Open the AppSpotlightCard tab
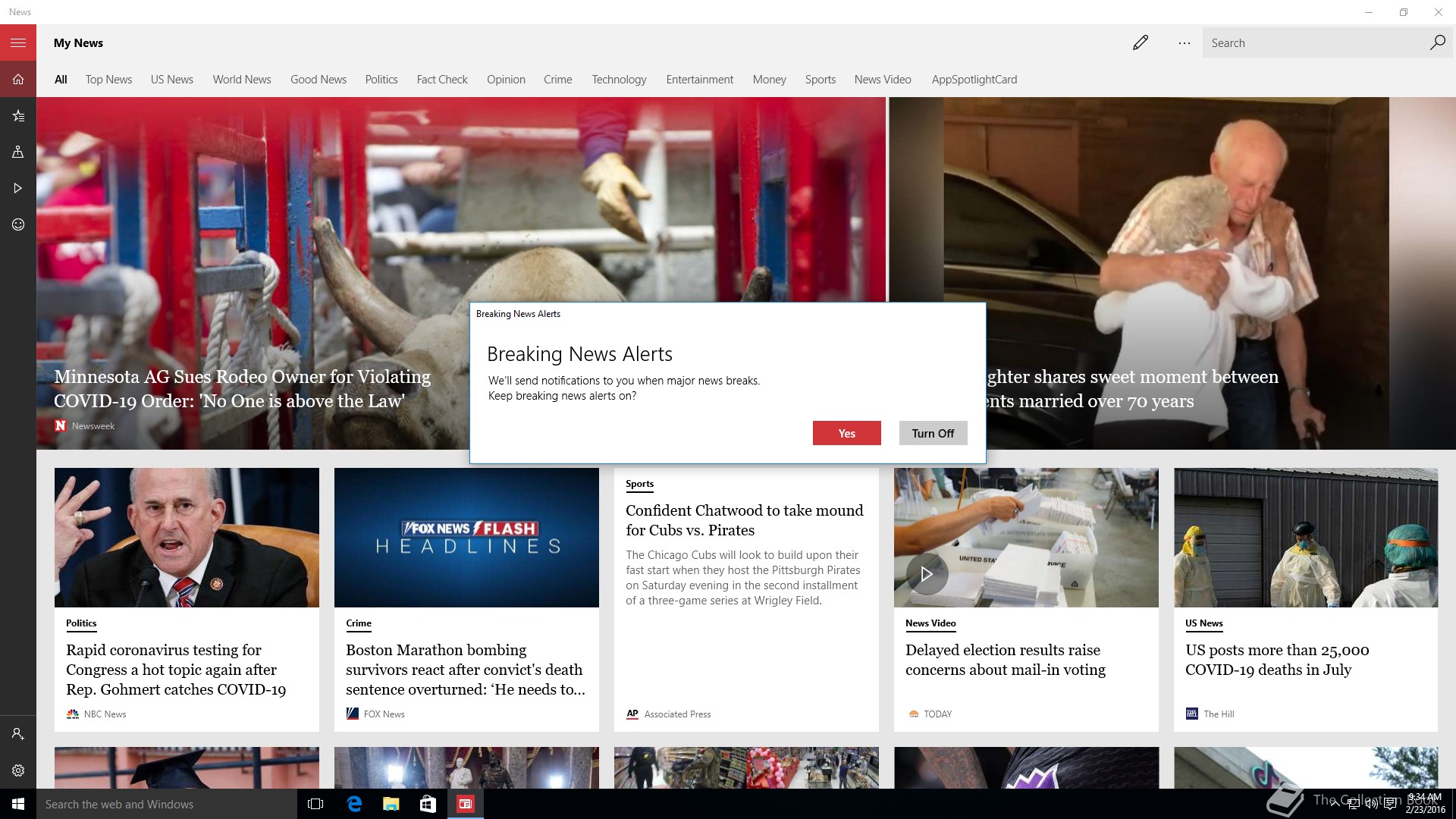The width and height of the screenshot is (1456, 819). [x=974, y=80]
